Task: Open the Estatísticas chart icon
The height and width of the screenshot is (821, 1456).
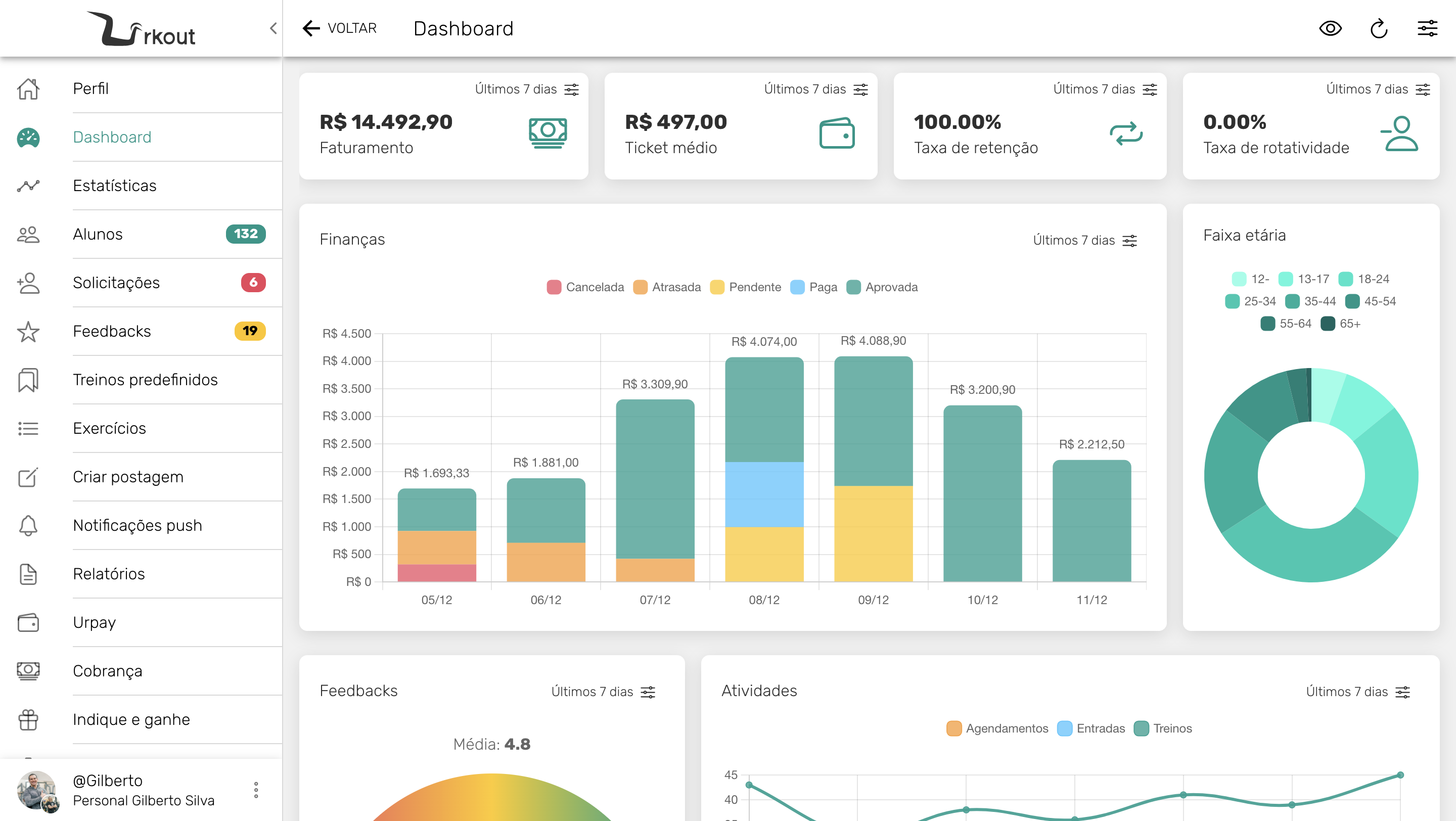Action: [28, 186]
